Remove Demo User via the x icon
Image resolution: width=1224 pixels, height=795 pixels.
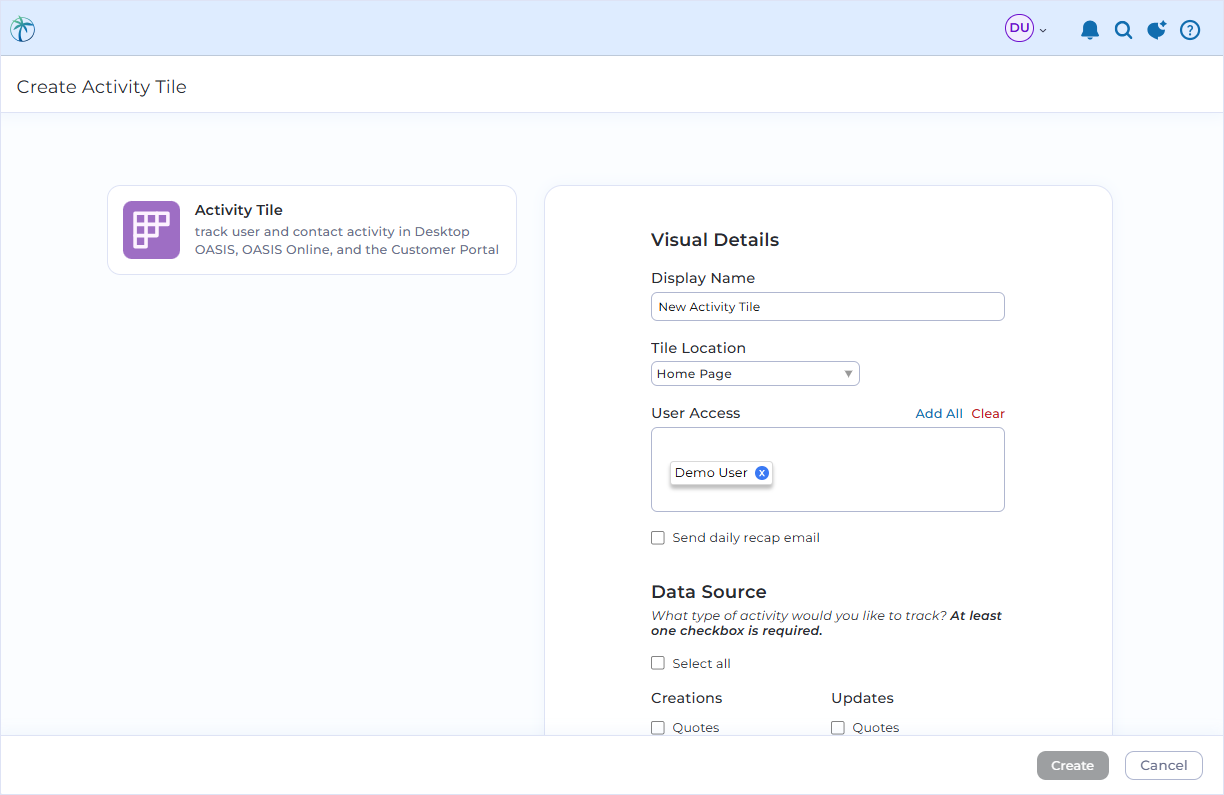point(762,472)
